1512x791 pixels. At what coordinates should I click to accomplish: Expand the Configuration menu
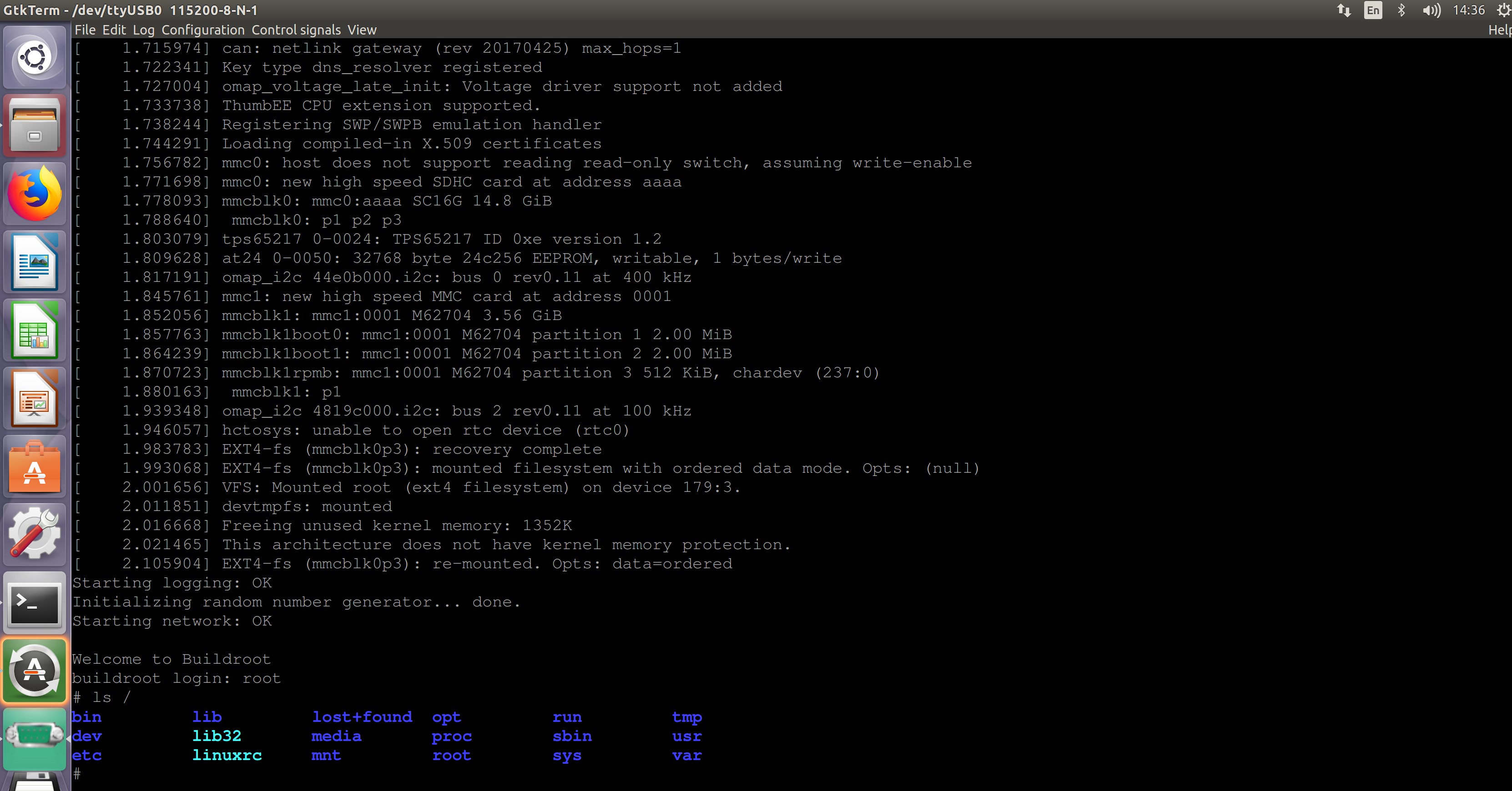pos(202,30)
